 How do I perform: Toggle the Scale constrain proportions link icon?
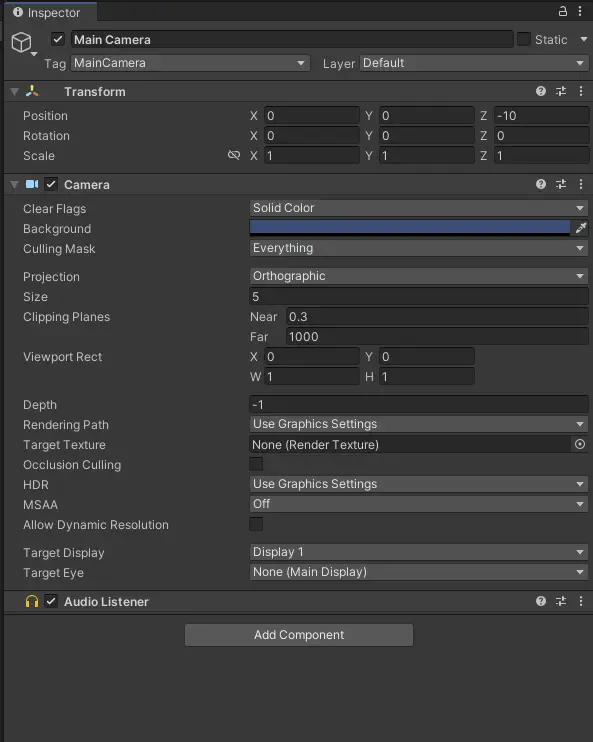[x=234, y=155]
